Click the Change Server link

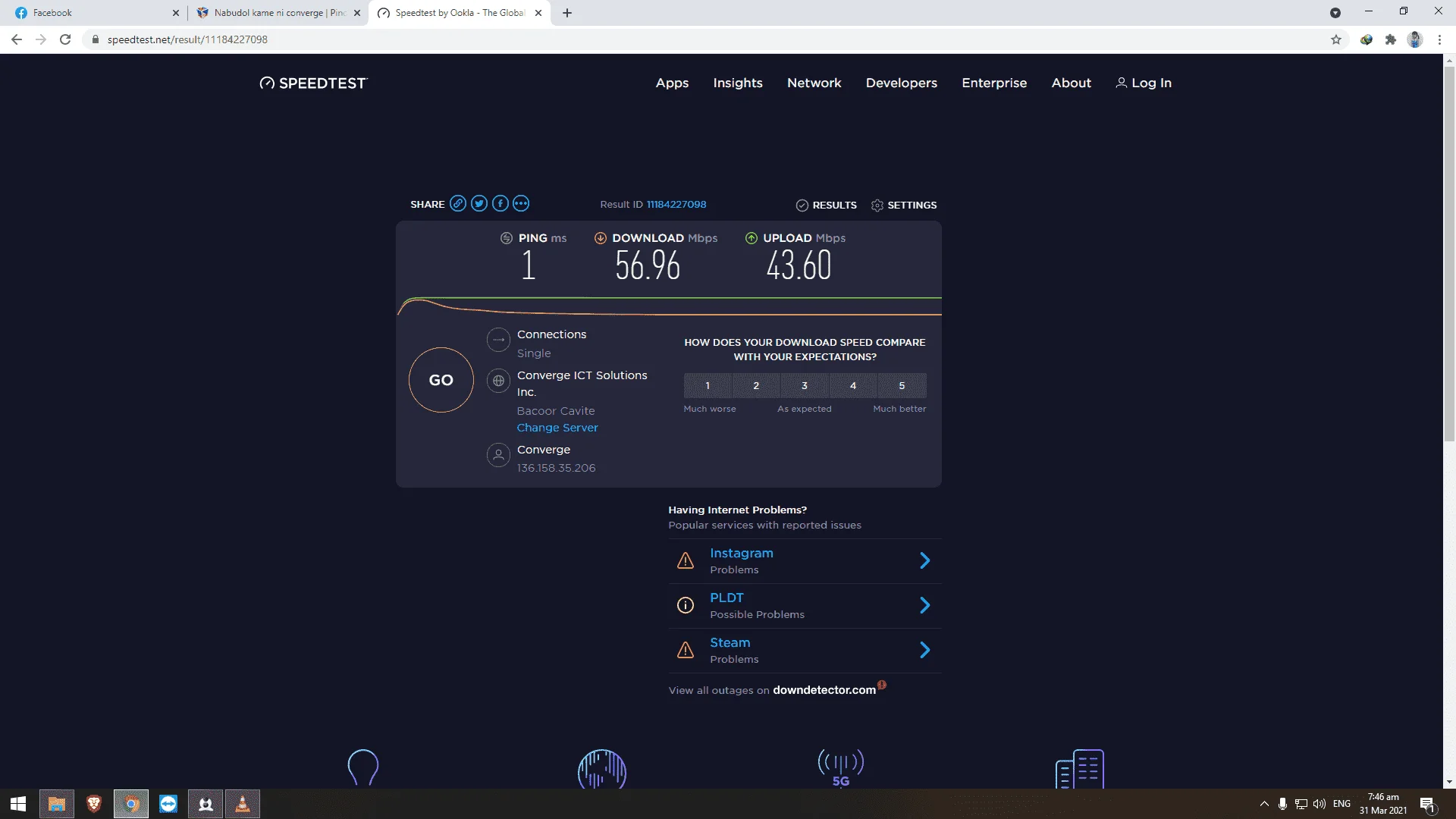[557, 428]
